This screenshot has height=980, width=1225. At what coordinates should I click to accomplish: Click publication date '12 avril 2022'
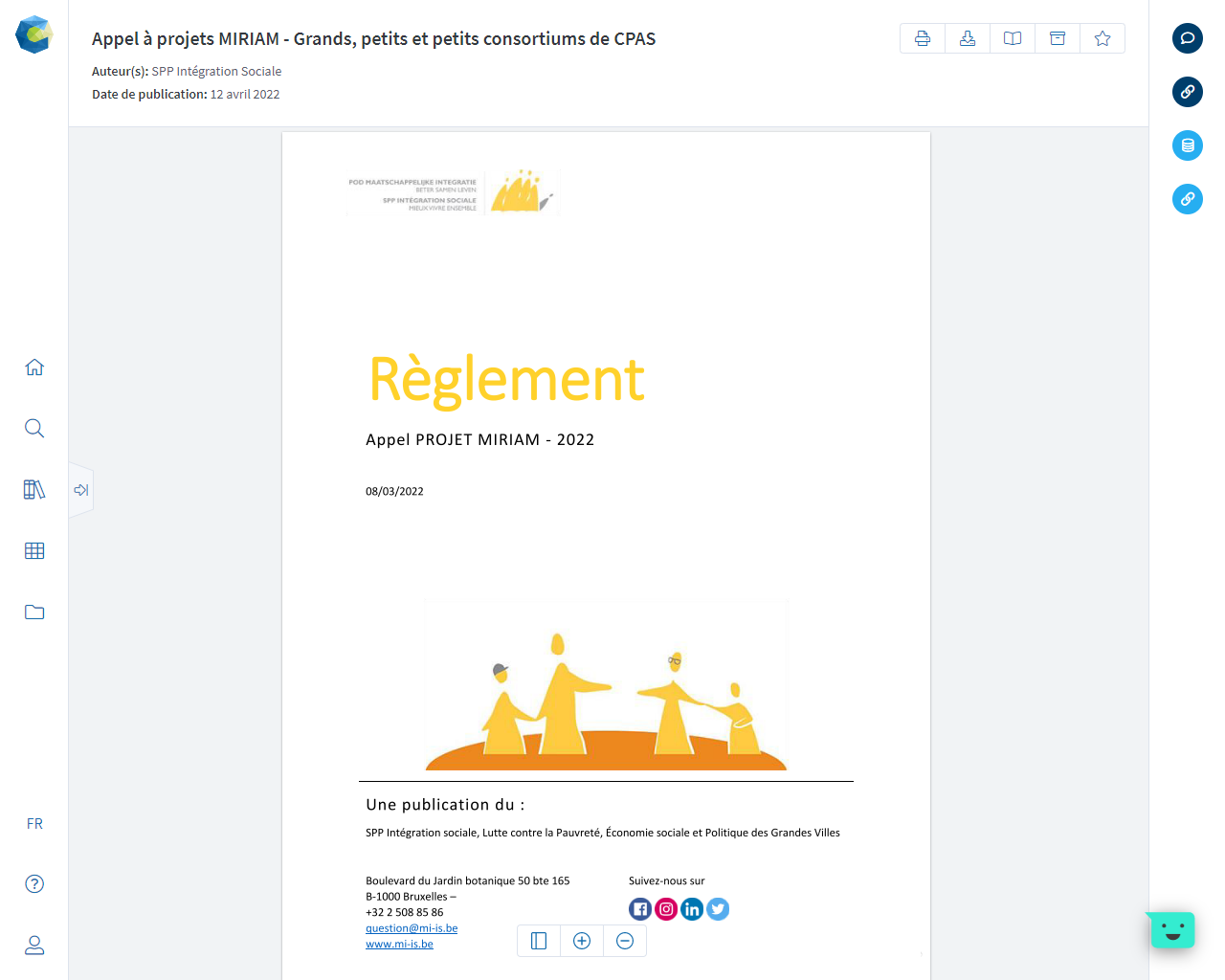pyautogui.click(x=245, y=94)
